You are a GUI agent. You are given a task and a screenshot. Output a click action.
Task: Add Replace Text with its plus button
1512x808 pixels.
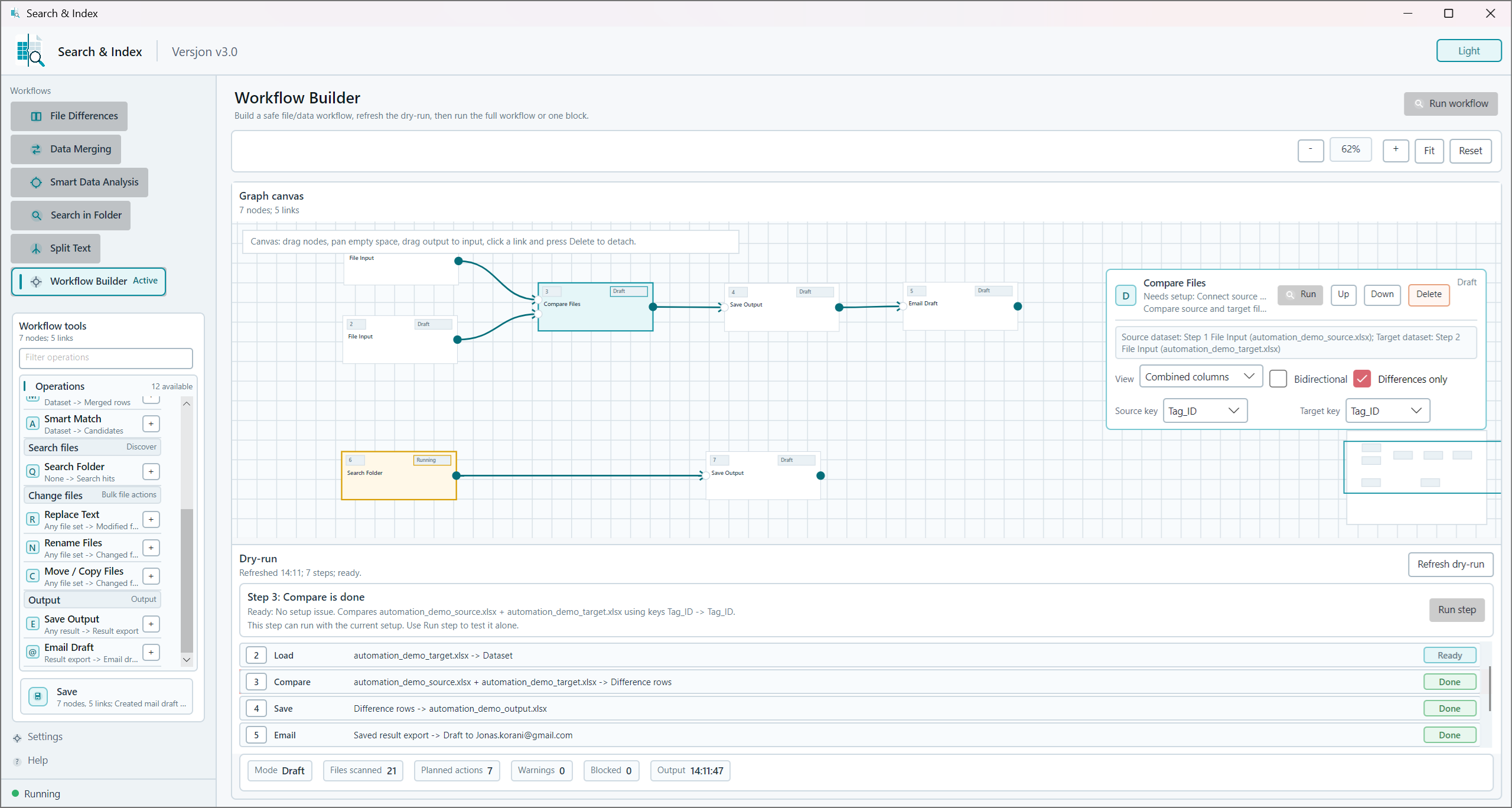pos(151,519)
